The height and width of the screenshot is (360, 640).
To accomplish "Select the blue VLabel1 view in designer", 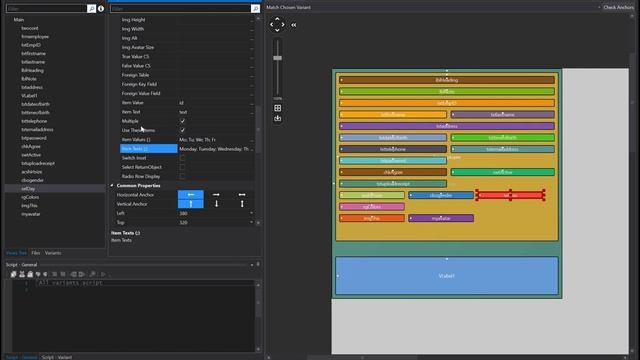I will (x=447, y=276).
